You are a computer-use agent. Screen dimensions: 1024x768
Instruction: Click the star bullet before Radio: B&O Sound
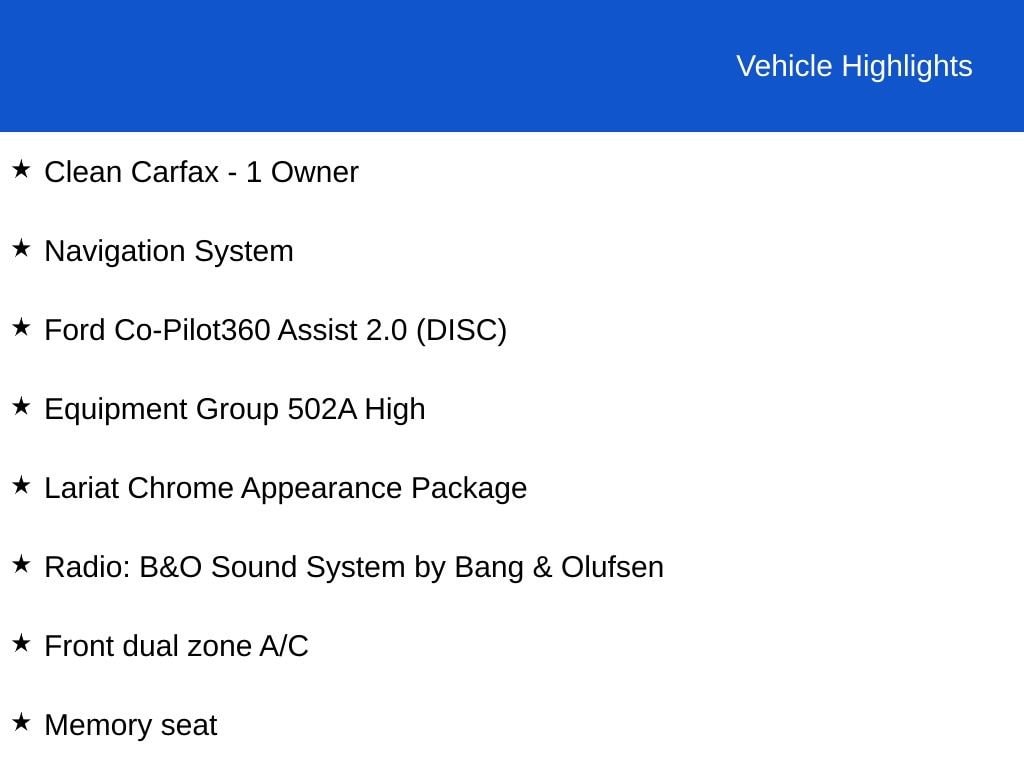(x=21, y=565)
